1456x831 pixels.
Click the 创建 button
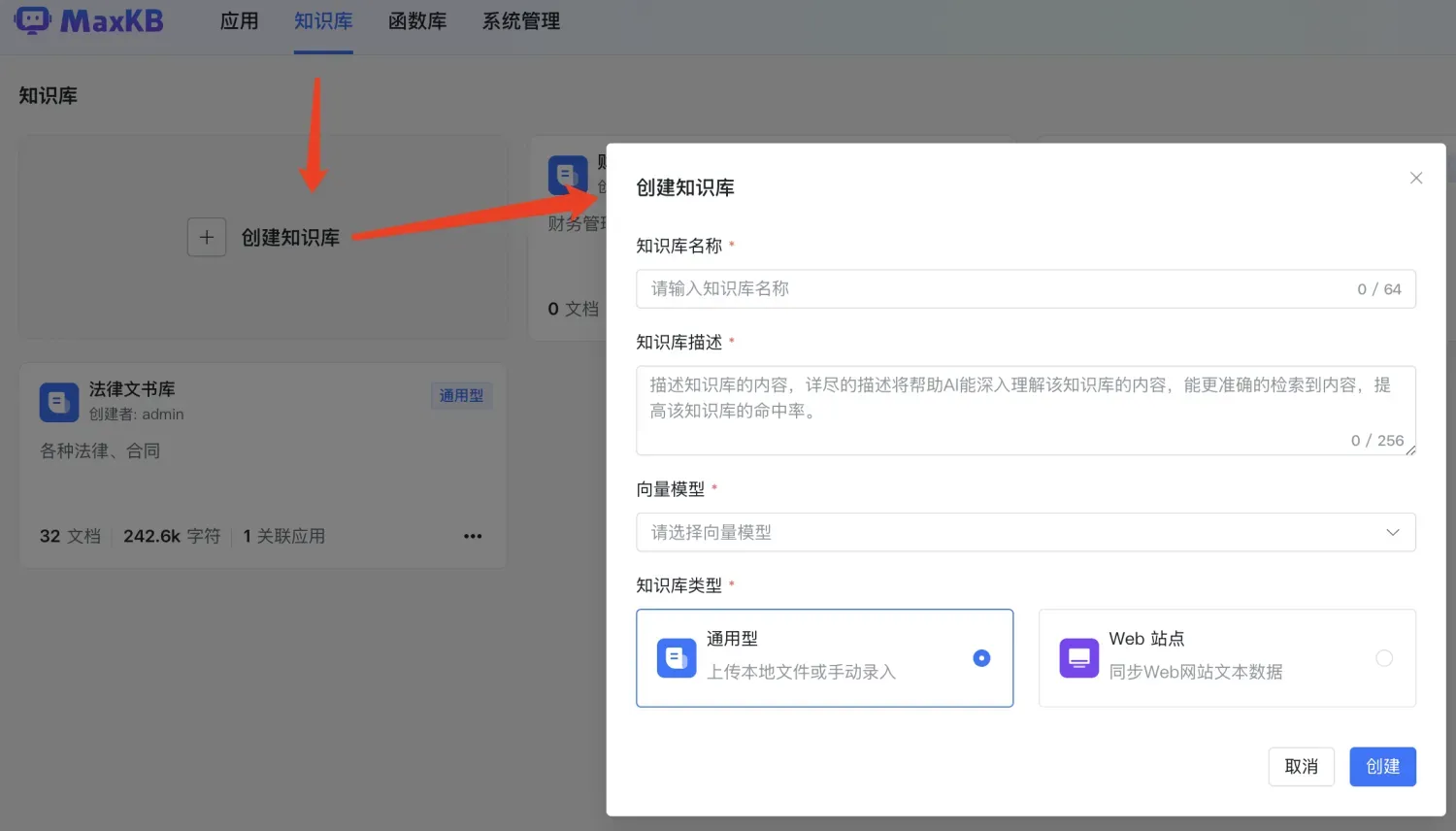1382,766
